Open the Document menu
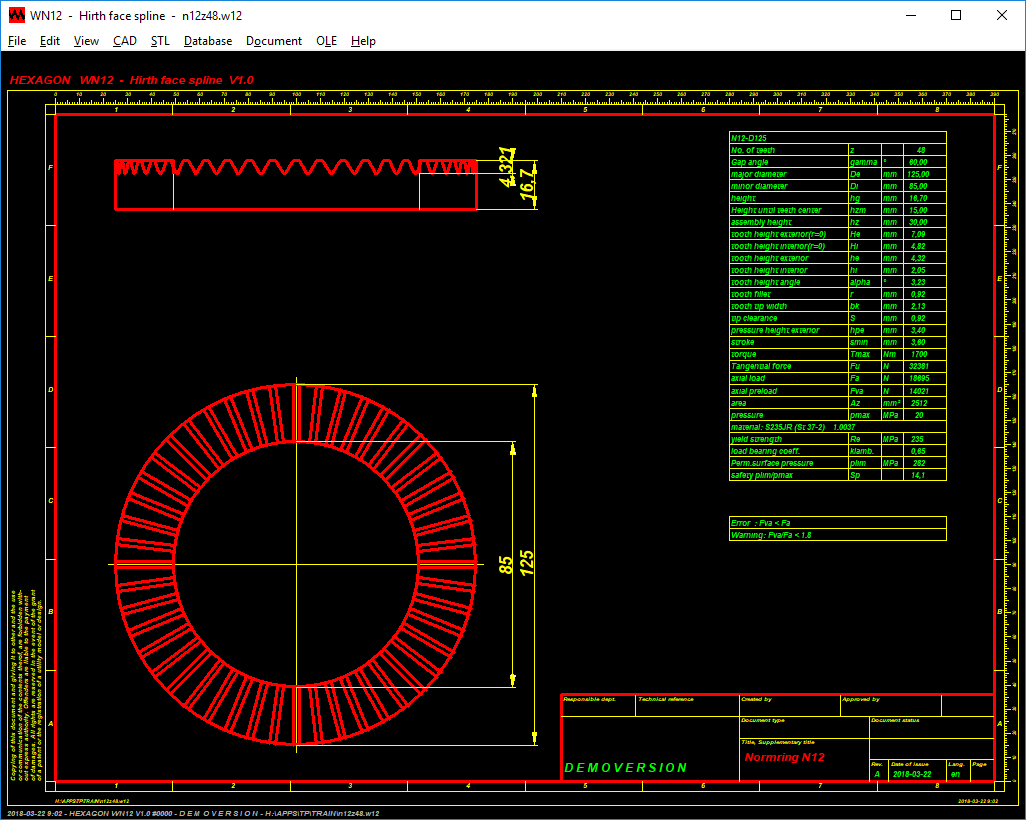This screenshot has width=1026, height=820. 274,41
